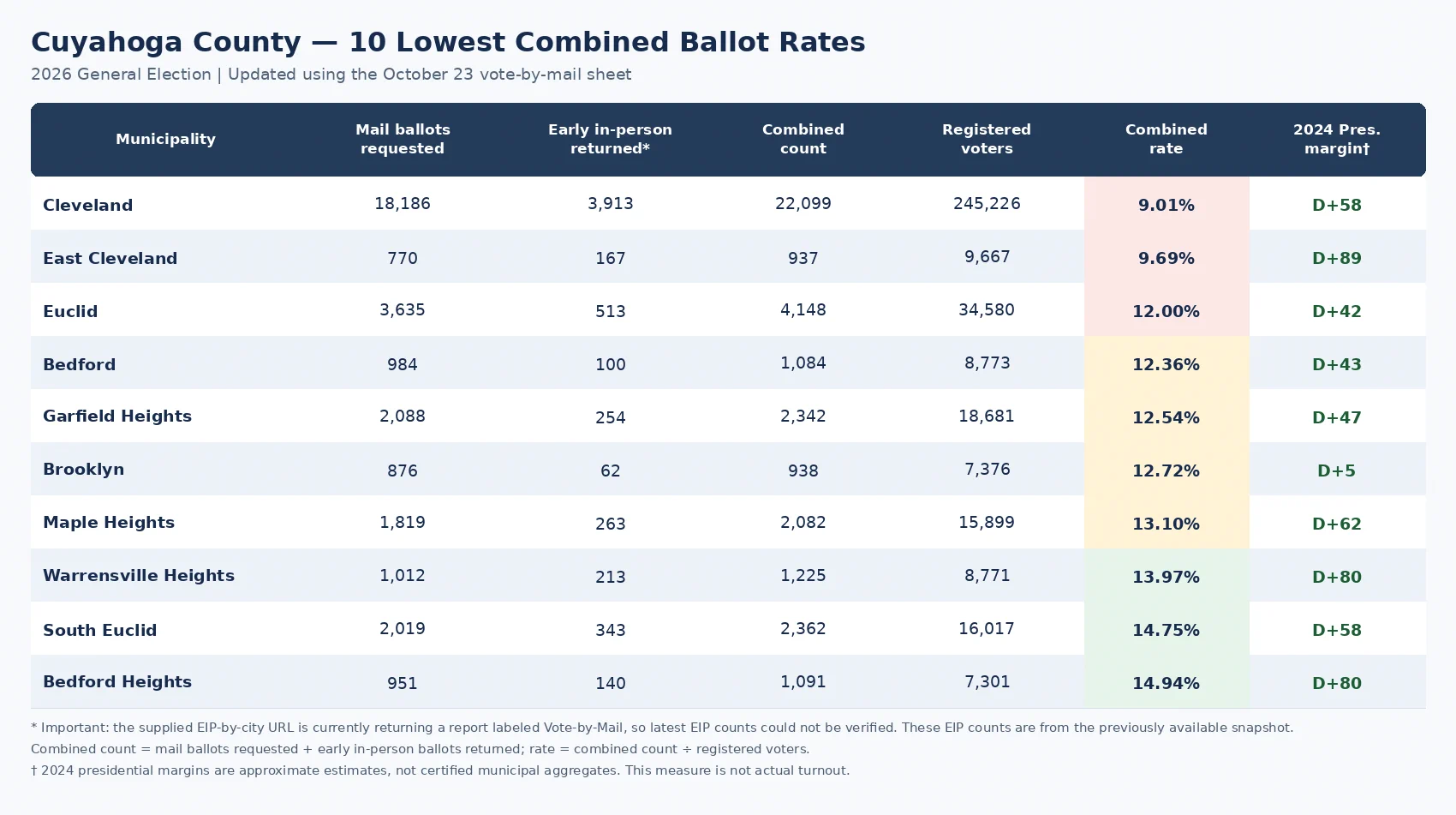Select the Cleveland row name
Image resolution: width=1456 pixels, height=815 pixels.
(87, 205)
